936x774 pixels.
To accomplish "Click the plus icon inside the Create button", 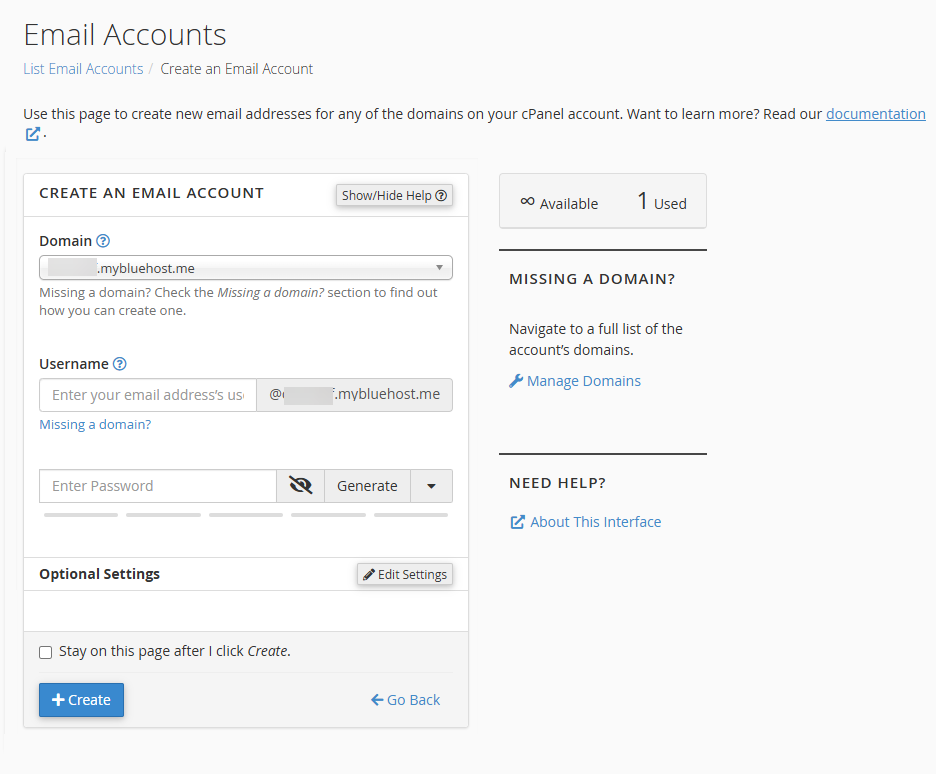I will (60, 700).
